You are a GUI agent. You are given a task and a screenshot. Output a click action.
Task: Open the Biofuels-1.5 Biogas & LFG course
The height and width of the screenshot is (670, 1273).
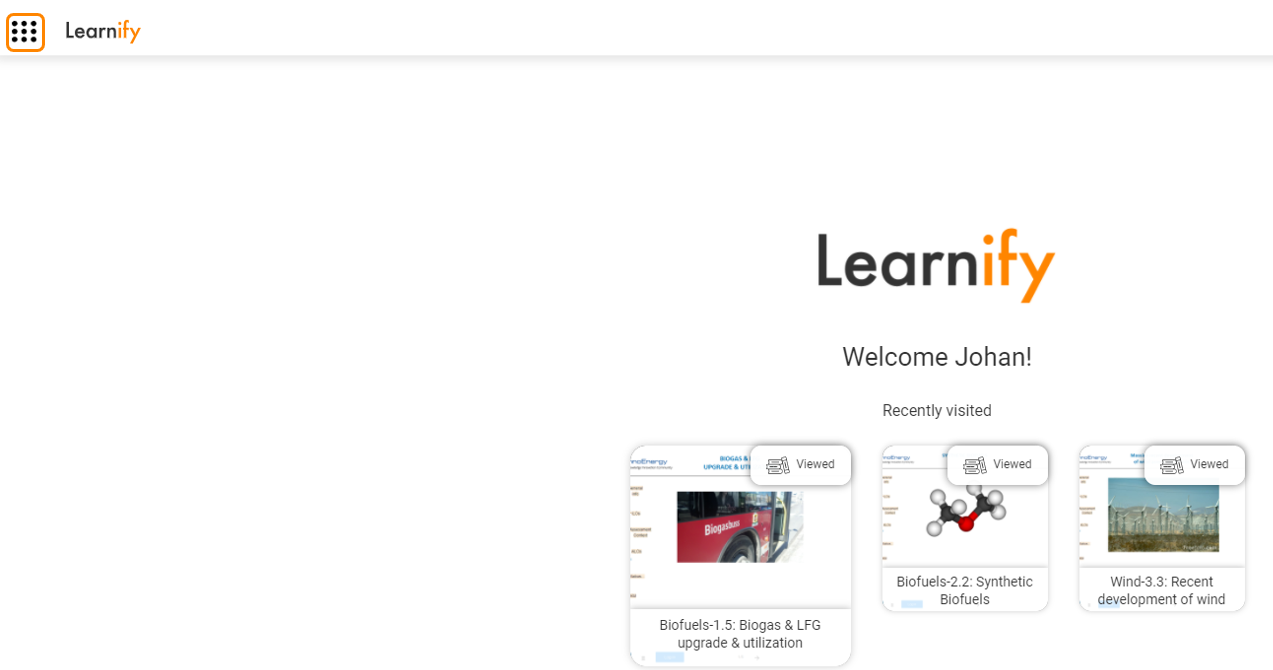(x=740, y=634)
